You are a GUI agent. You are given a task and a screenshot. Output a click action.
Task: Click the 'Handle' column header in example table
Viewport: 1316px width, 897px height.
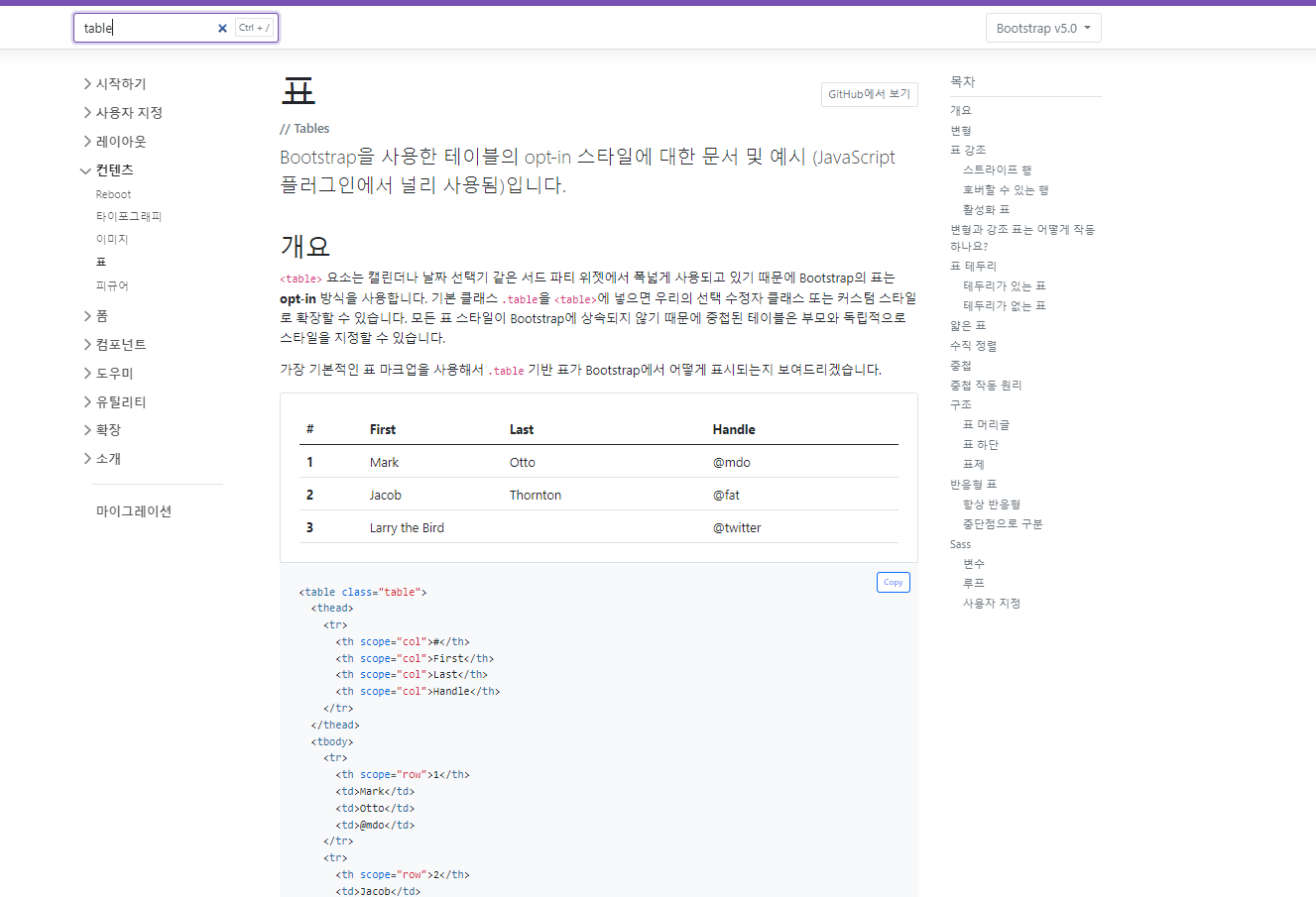coord(734,429)
